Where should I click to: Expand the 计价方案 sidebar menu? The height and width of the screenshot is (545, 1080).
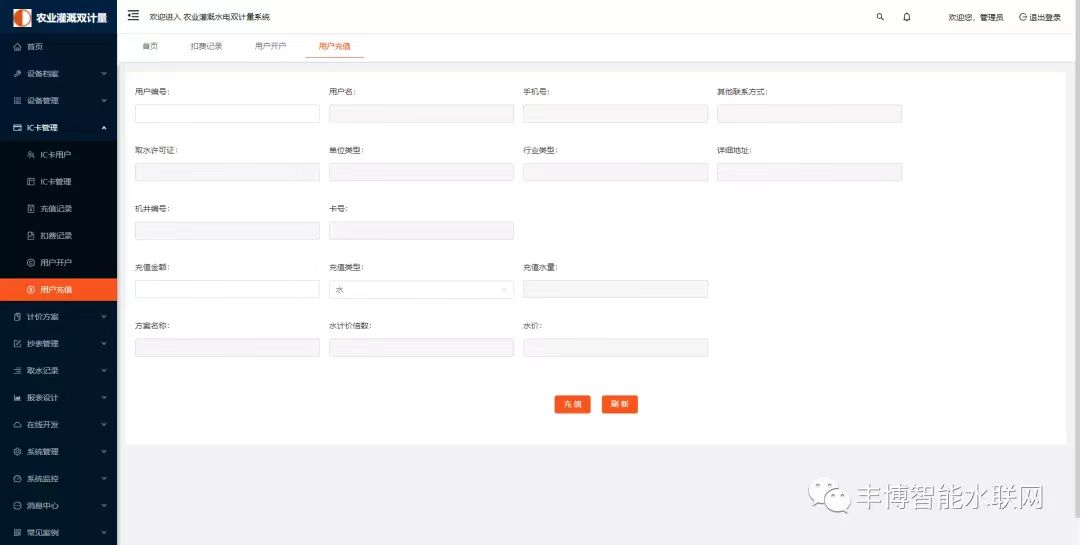(x=58, y=317)
